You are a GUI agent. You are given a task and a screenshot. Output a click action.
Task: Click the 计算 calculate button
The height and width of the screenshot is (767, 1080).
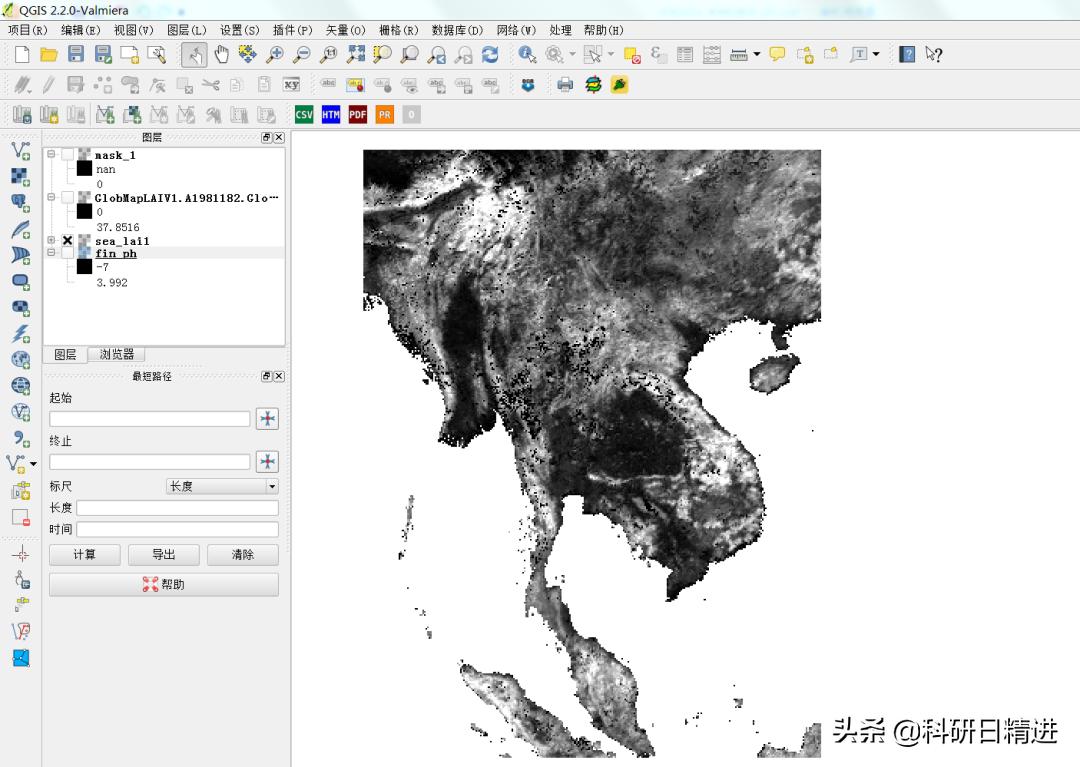[84, 554]
